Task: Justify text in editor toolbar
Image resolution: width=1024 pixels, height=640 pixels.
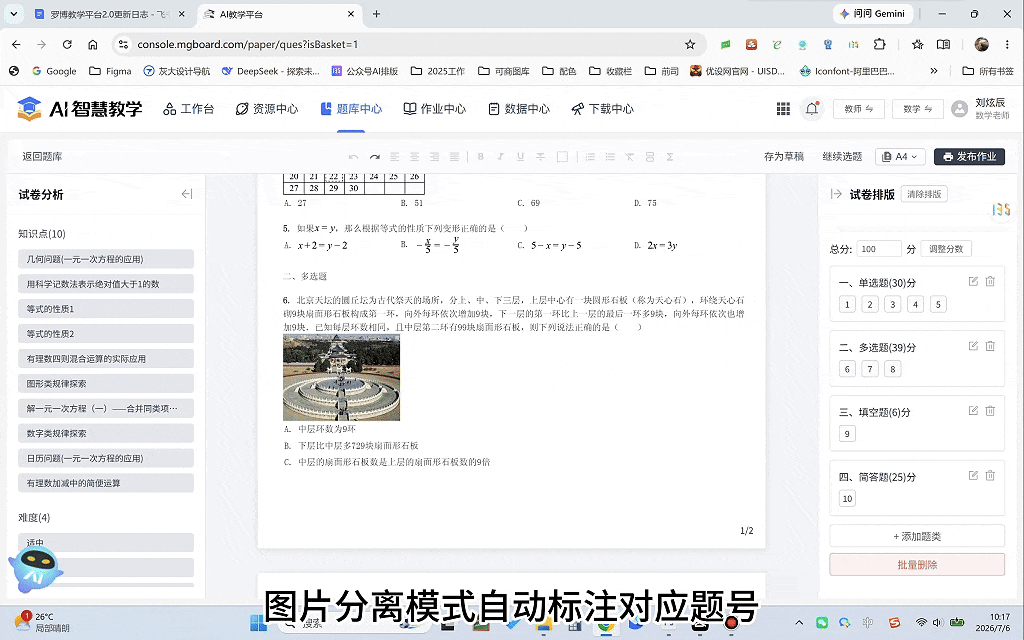Action: click(x=455, y=157)
